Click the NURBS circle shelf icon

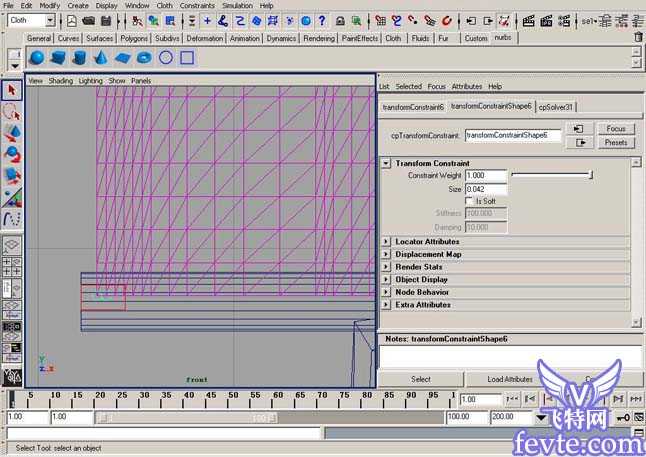tap(166, 58)
